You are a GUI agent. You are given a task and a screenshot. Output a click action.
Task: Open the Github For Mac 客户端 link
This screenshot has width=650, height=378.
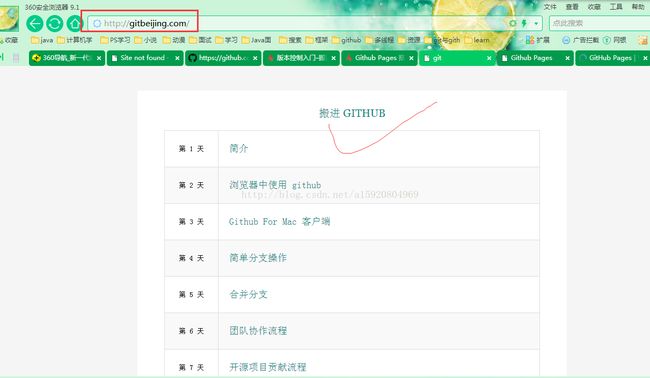(279, 221)
